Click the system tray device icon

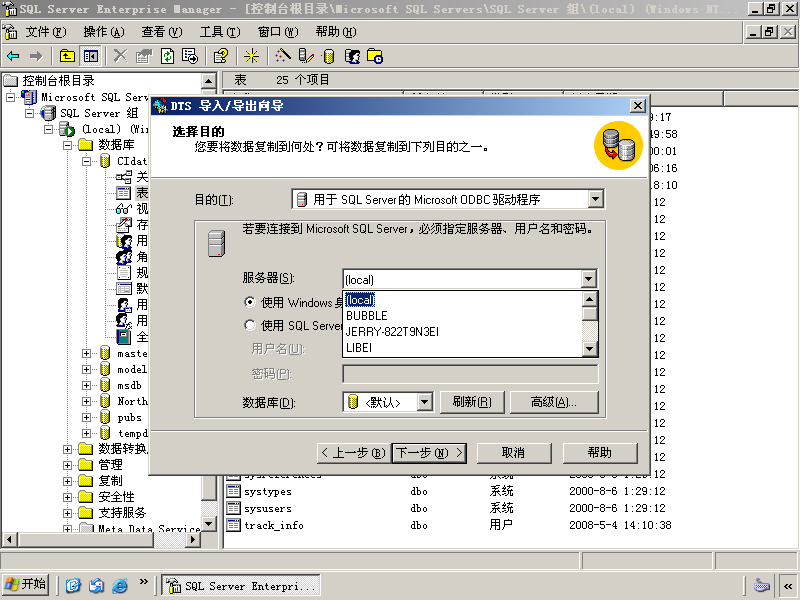pyautogui.click(x=761, y=585)
